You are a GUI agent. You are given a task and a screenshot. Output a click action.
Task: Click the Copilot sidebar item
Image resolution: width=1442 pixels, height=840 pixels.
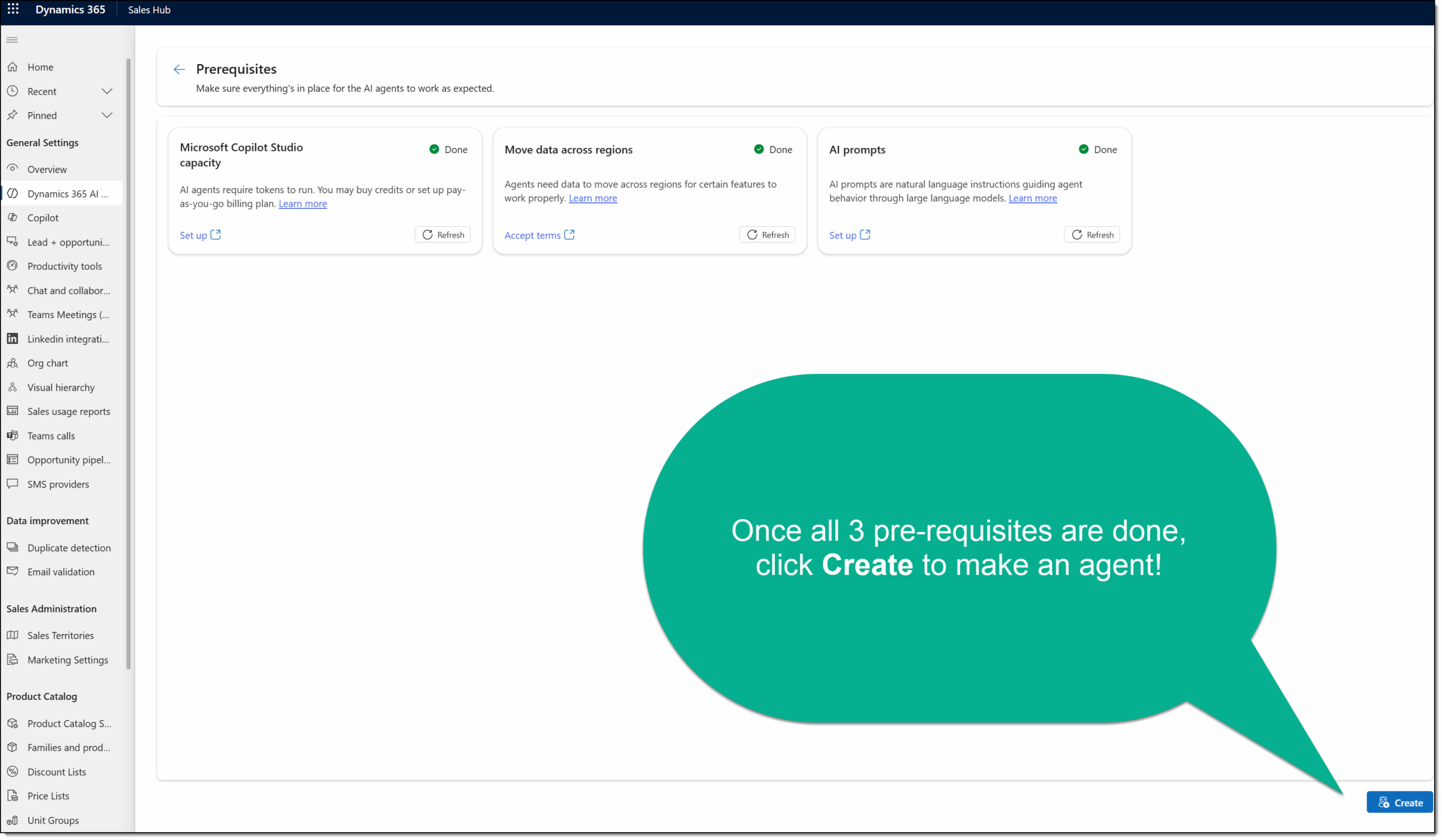[43, 217]
